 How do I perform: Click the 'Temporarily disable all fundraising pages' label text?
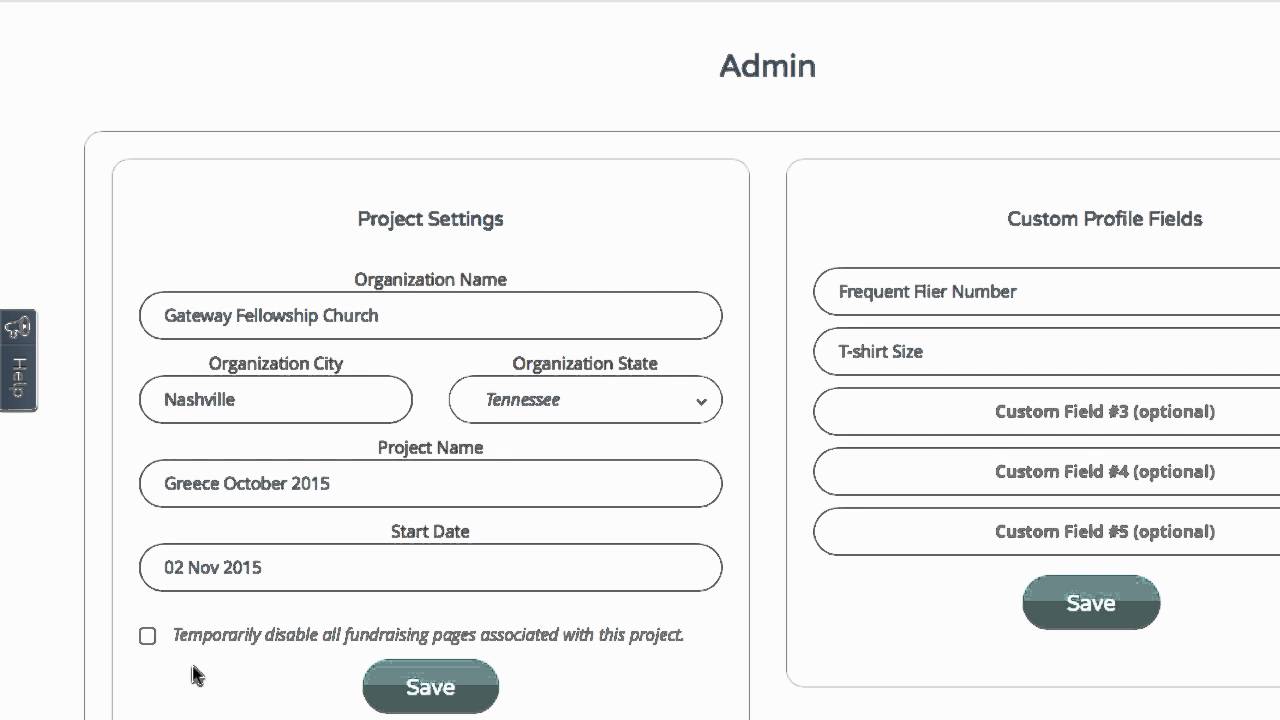click(428, 635)
